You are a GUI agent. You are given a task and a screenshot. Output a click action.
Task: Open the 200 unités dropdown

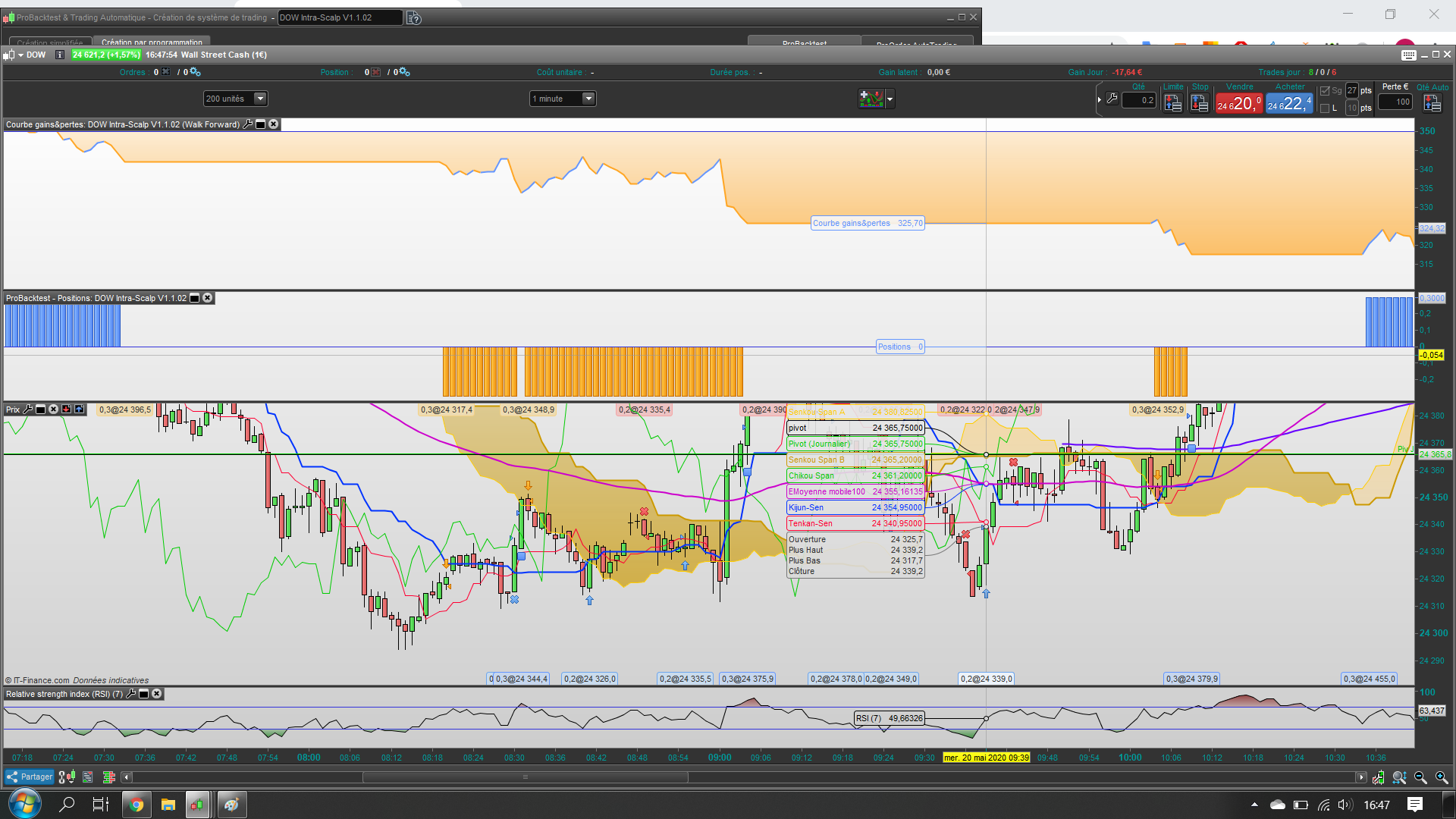[x=260, y=99]
